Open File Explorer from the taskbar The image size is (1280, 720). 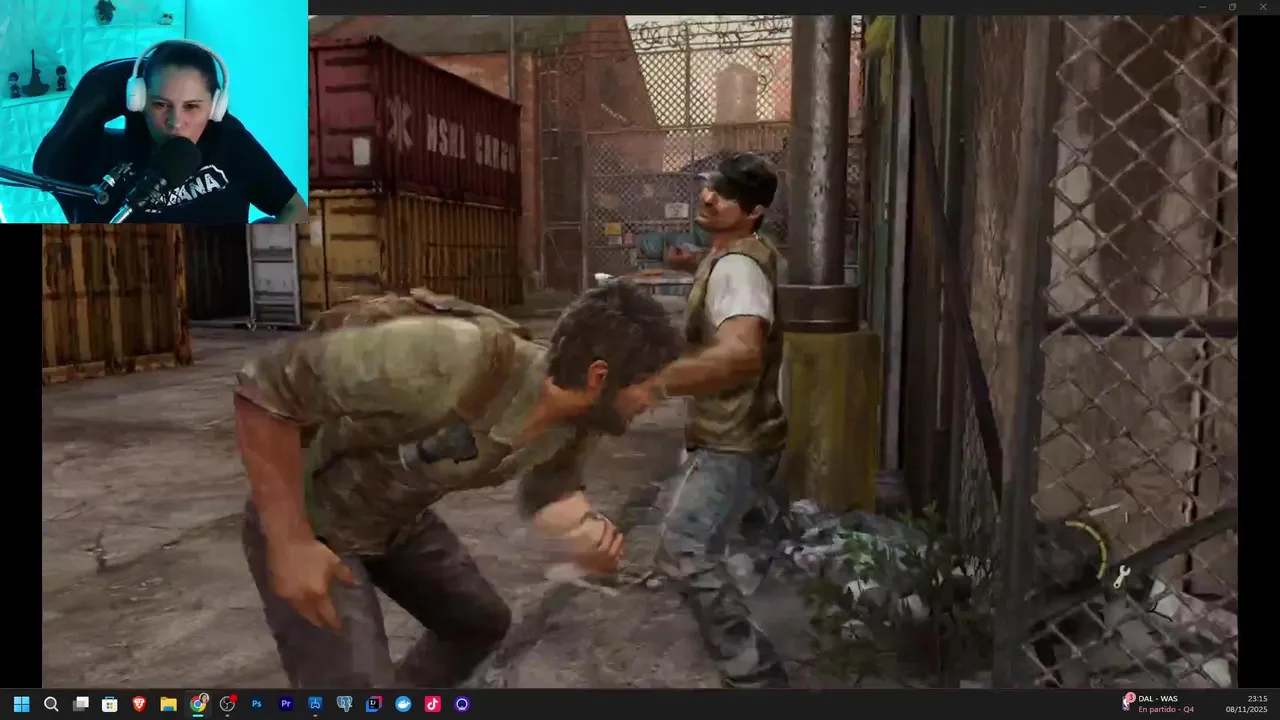pos(168,704)
